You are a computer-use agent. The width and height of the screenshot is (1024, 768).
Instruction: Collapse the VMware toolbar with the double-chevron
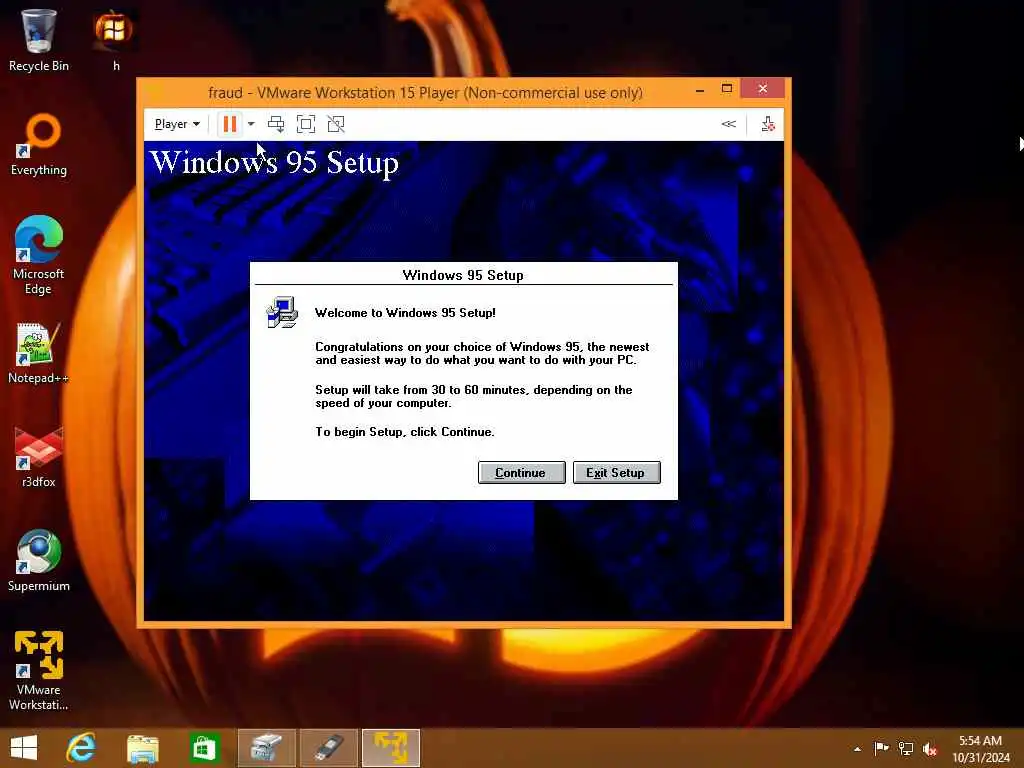click(x=729, y=124)
